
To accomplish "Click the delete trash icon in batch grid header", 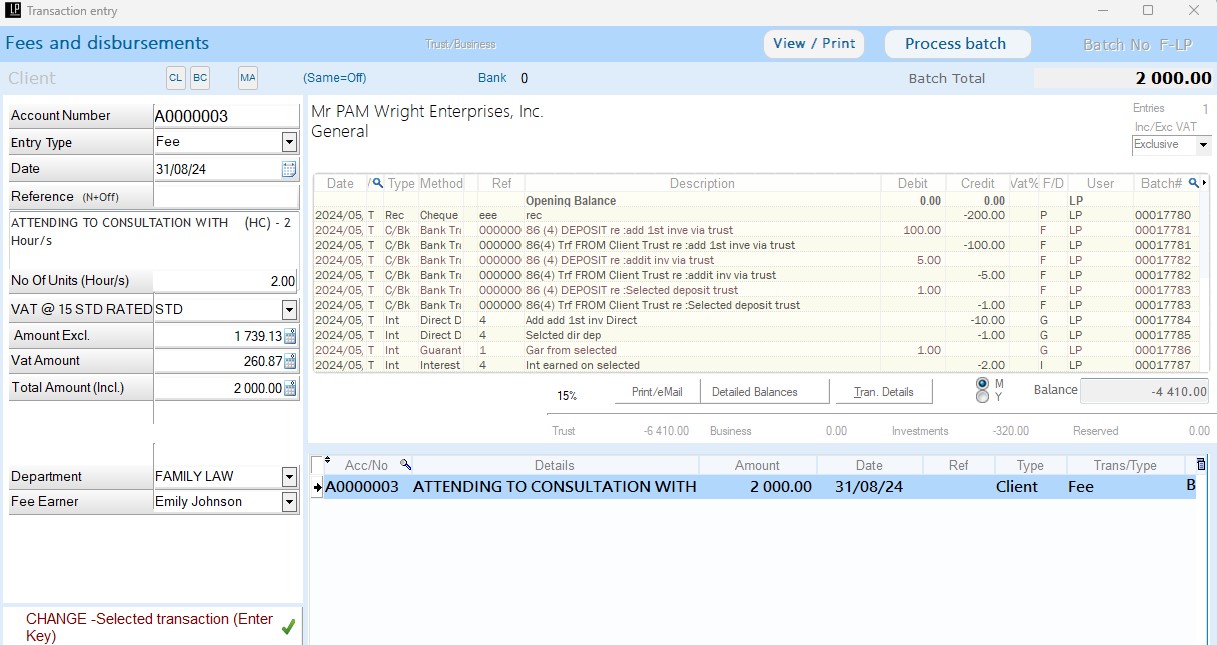I will click(x=1201, y=464).
